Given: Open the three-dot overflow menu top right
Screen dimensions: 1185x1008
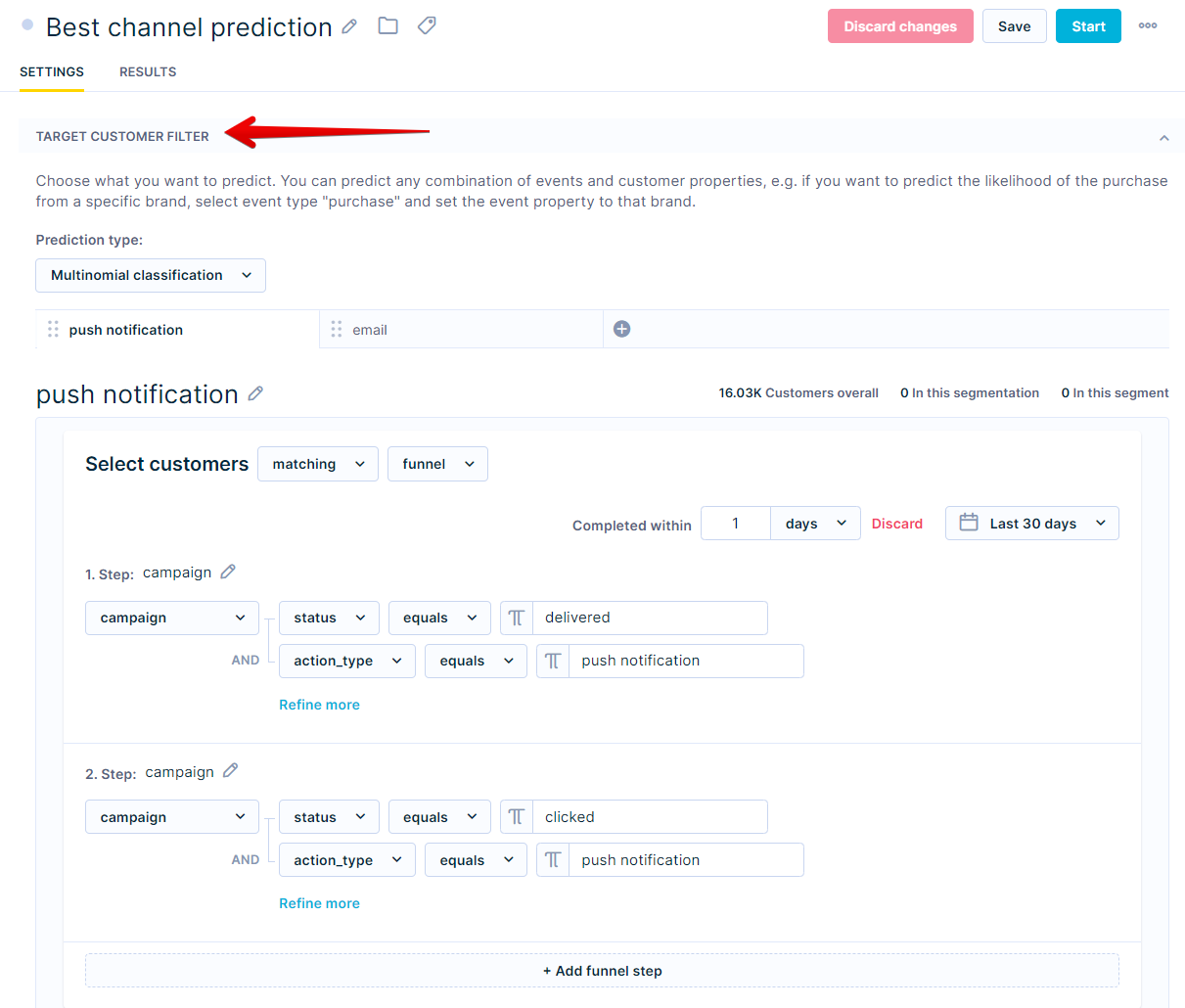Looking at the screenshot, I should click(x=1148, y=26).
